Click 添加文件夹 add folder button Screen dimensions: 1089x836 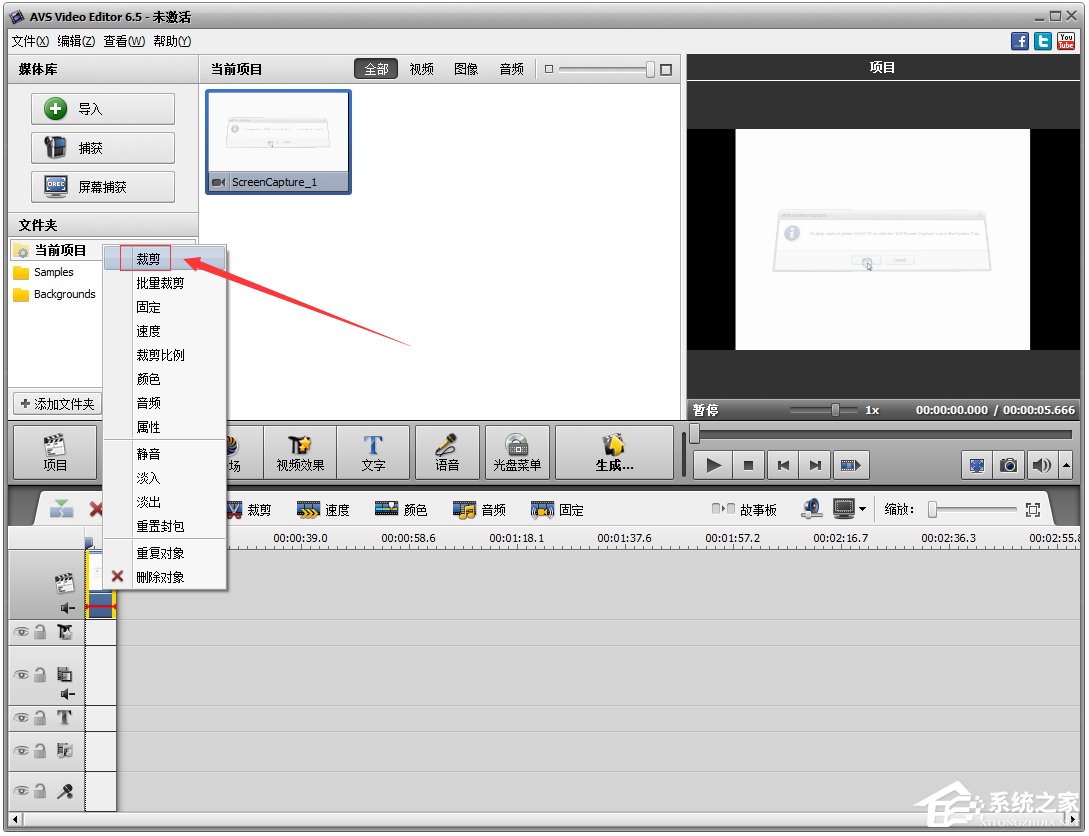click(x=58, y=404)
